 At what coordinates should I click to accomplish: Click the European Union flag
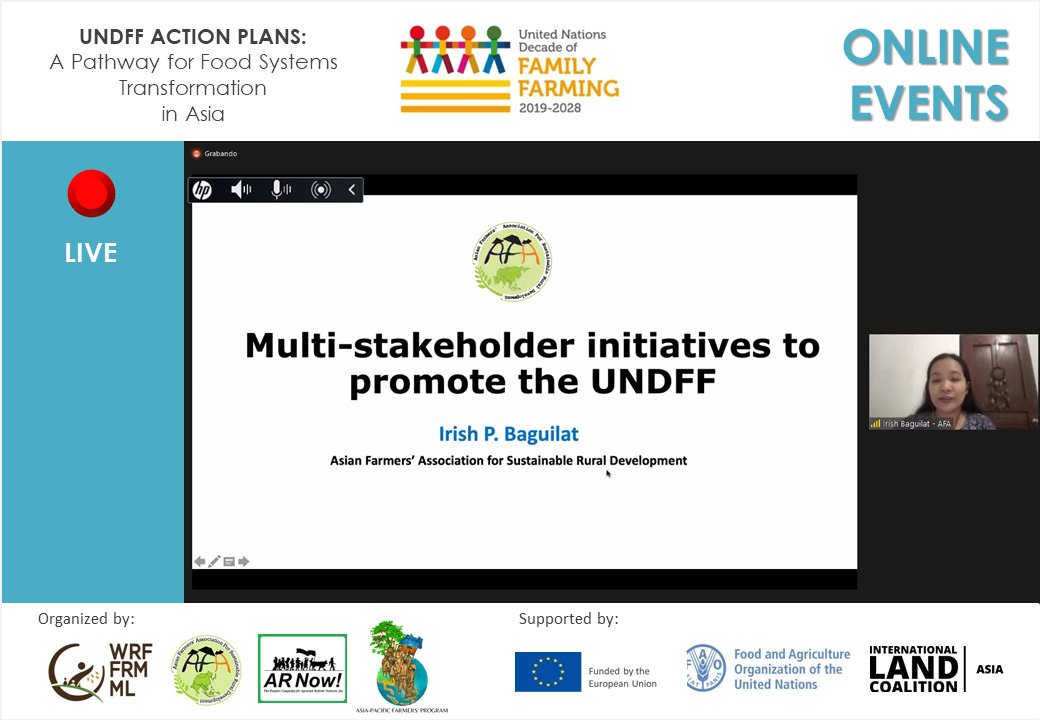[x=548, y=672]
